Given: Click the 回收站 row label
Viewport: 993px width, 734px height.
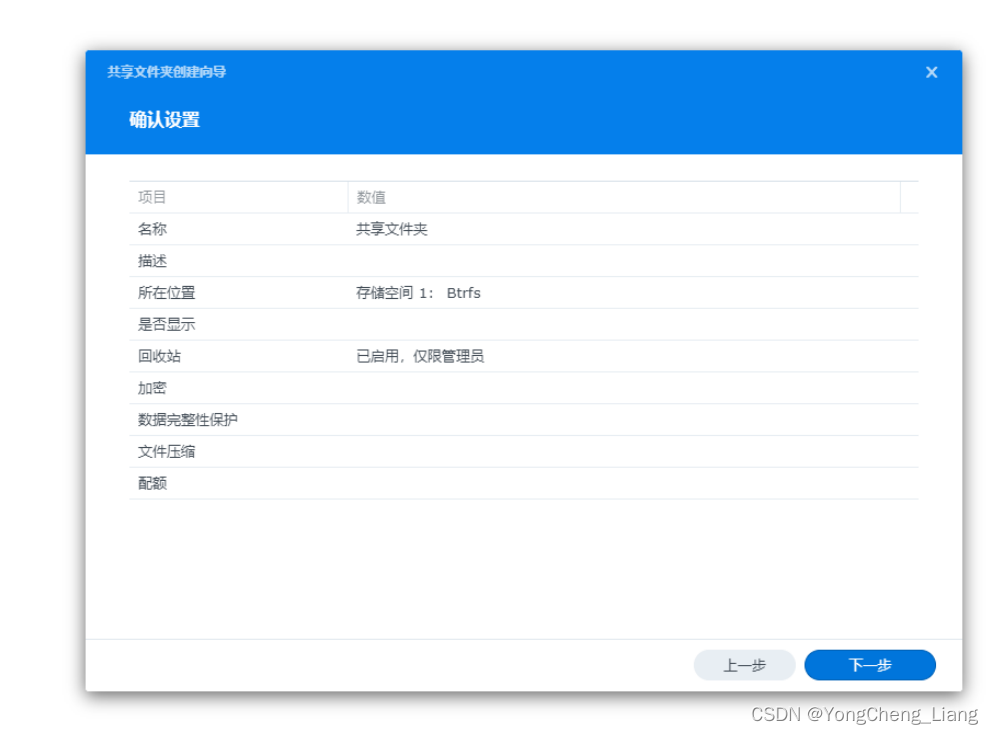Looking at the screenshot, I should [x=160, y=356].
